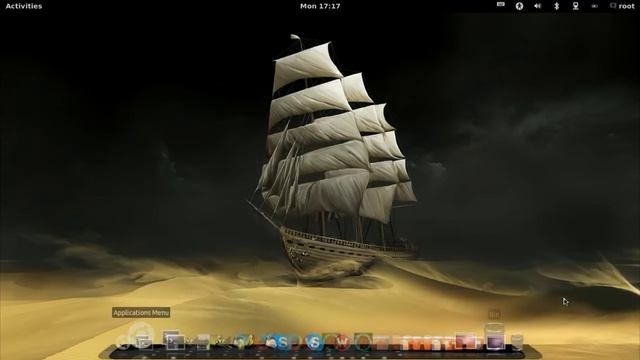Open the battery status icon

pyautogui.click(x=594, y=6)
